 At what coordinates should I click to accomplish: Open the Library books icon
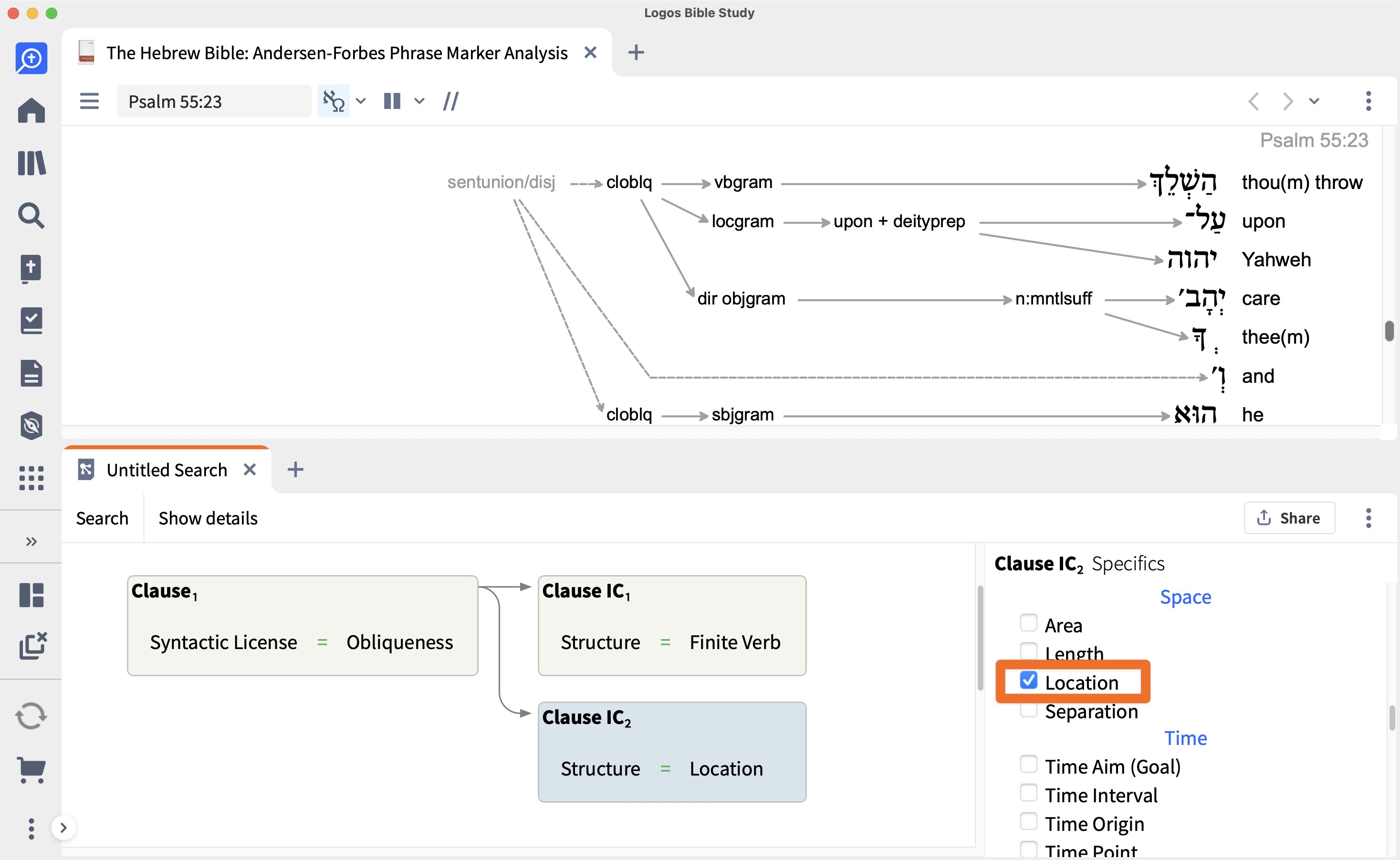tap(31, 163)
